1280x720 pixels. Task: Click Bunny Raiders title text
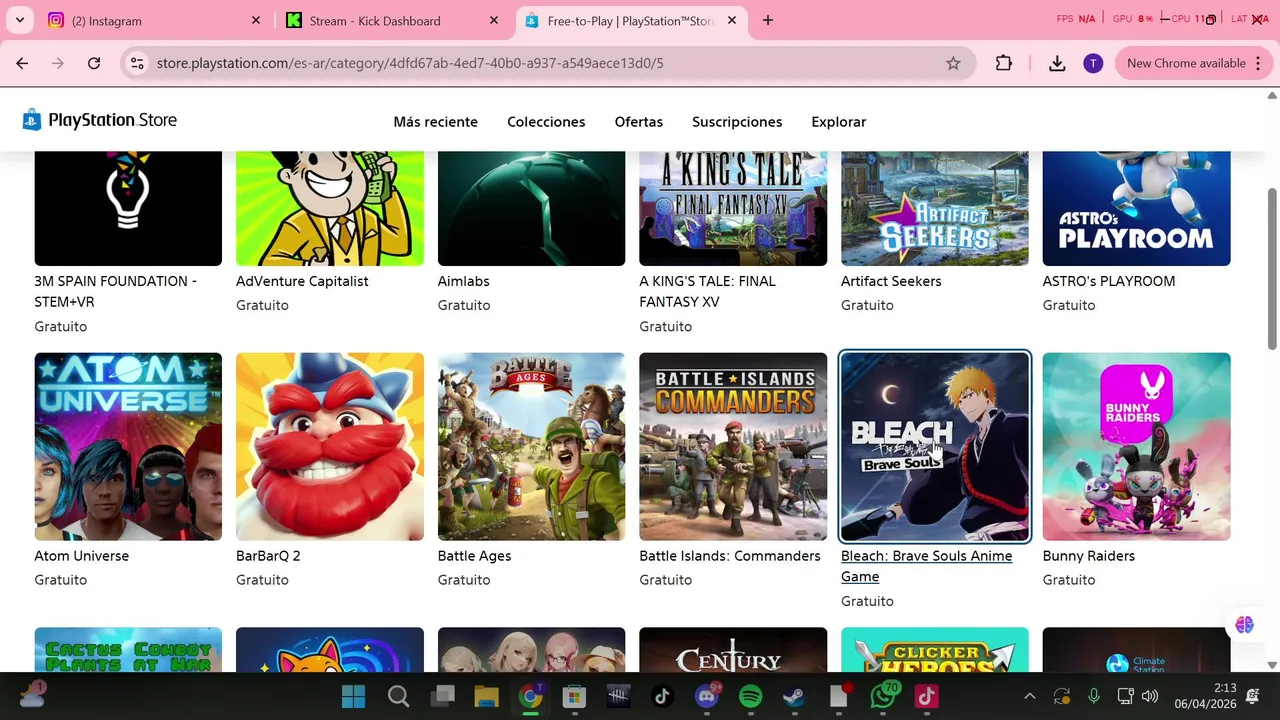point(1089,556)
